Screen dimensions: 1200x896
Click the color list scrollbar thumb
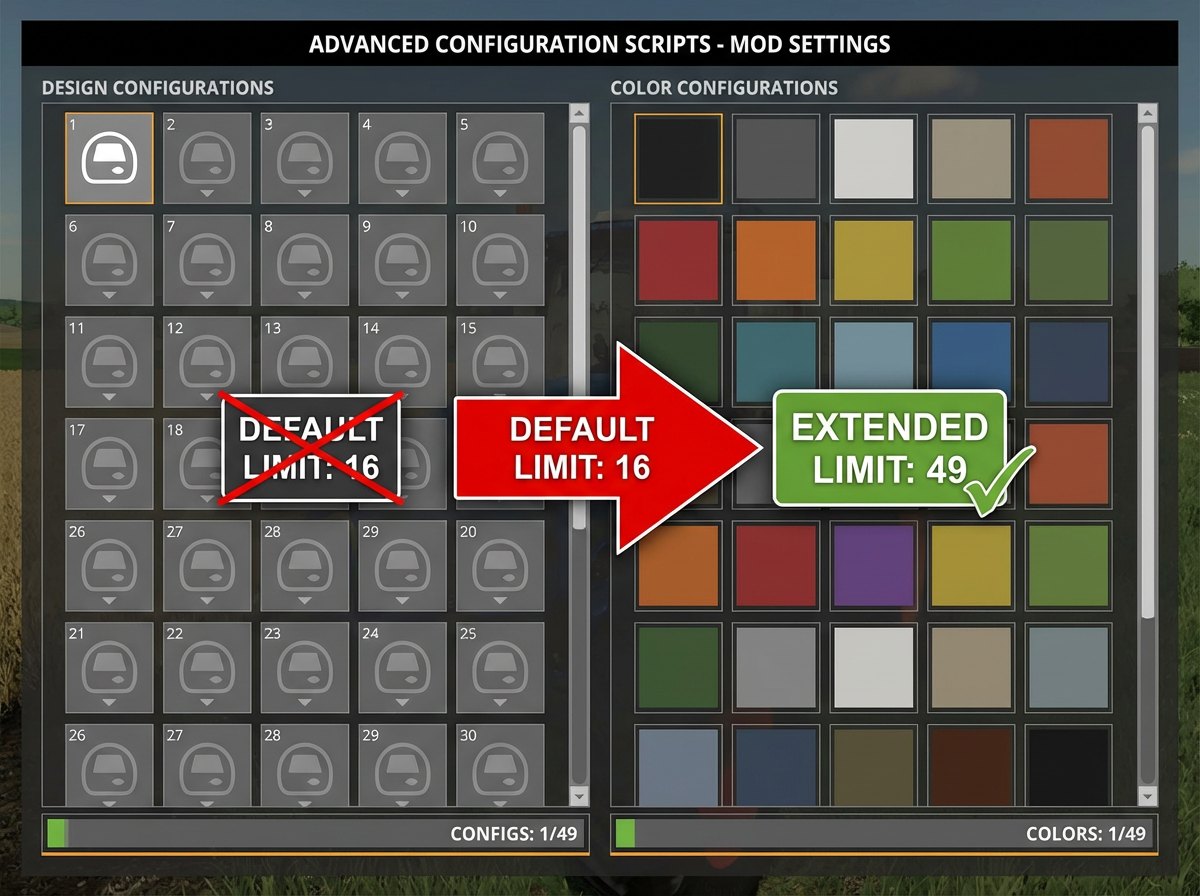(x=1148, y=370)
